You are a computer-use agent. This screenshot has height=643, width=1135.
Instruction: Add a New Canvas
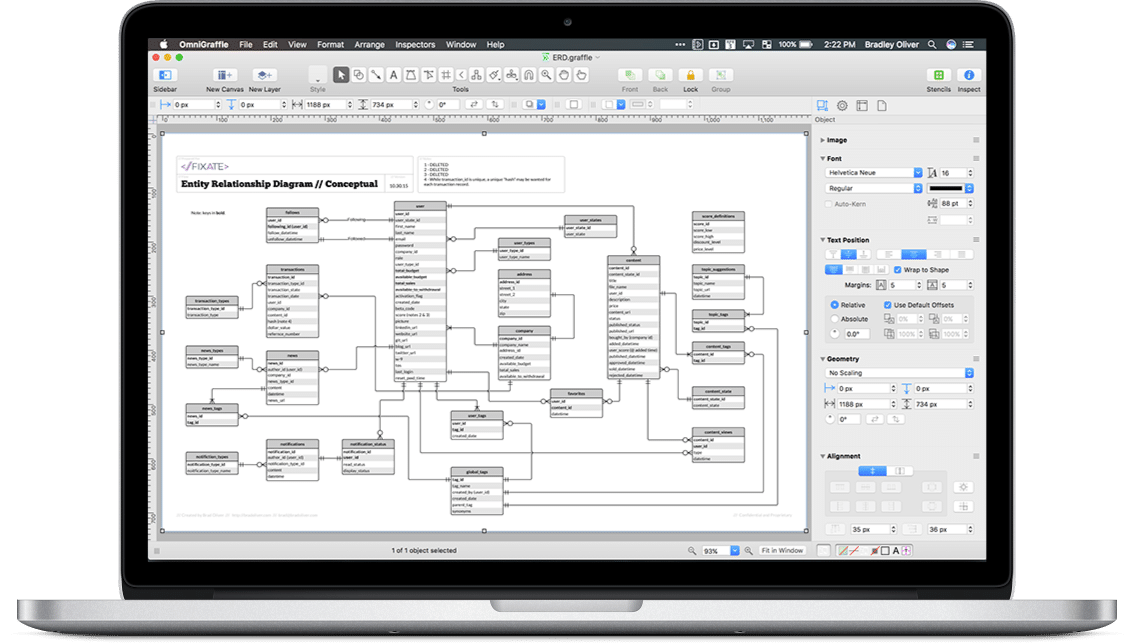pyautogui.click(x=224, y=75)
